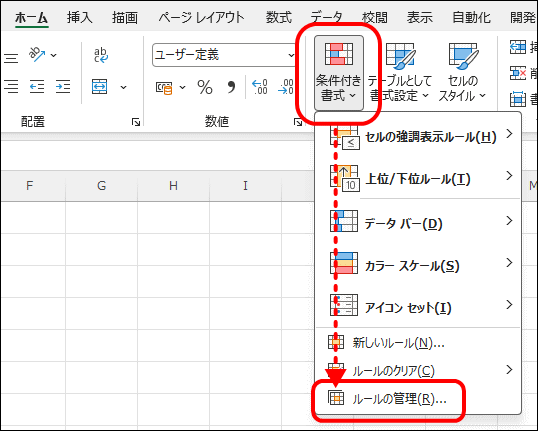
Task: Switch to the ページ レイアウト tab
Action: point(201,17)
